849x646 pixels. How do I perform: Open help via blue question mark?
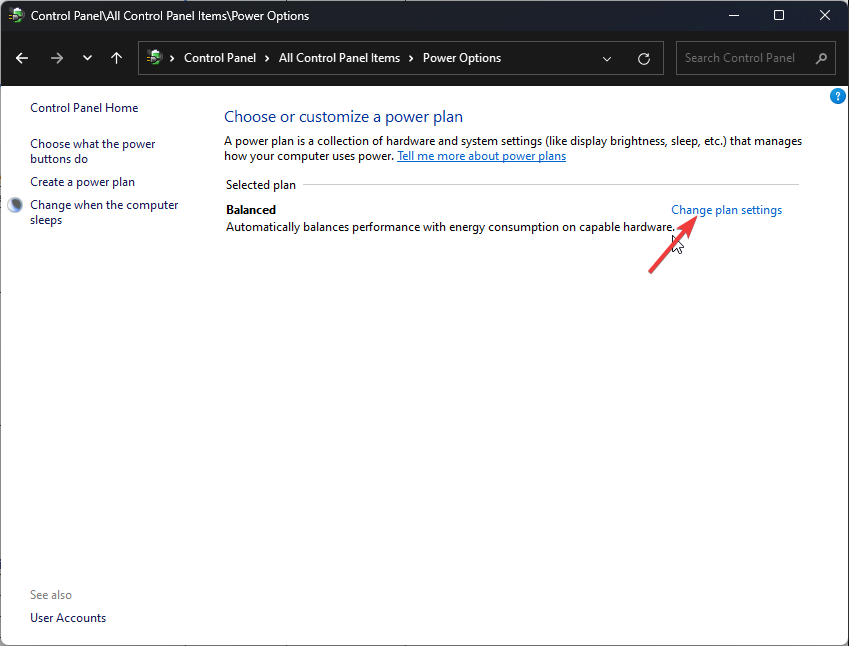(x=837, y=96)
